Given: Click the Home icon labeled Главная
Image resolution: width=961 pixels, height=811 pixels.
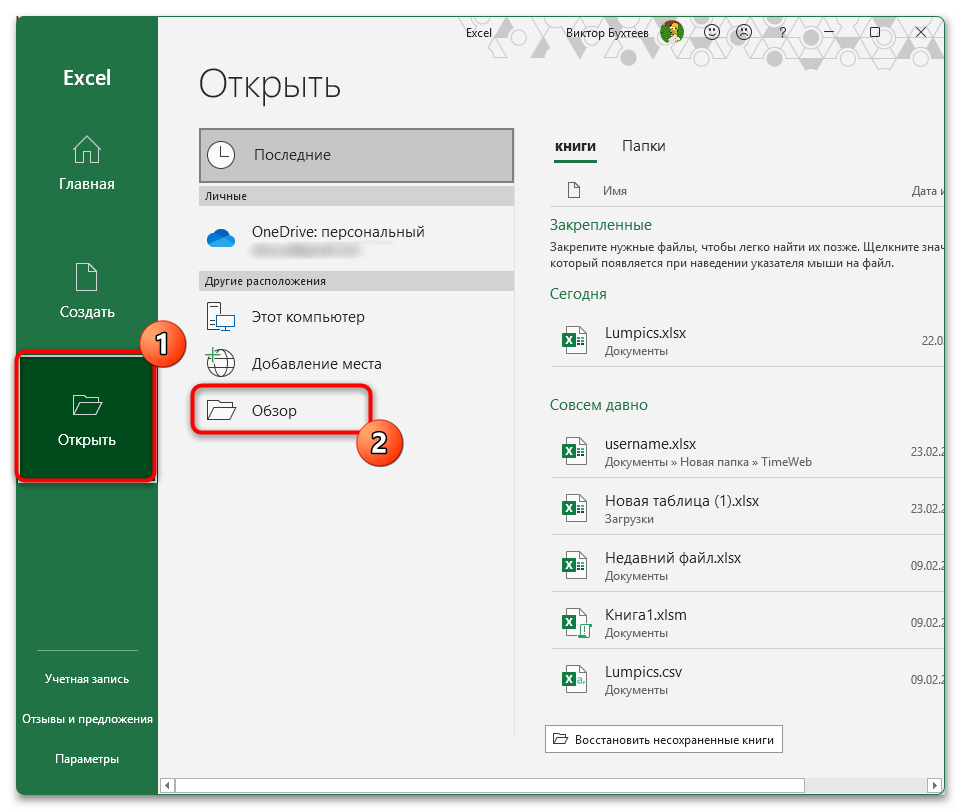Looking at the screenshot, I should pyautogui.click(x=87, y=150).
